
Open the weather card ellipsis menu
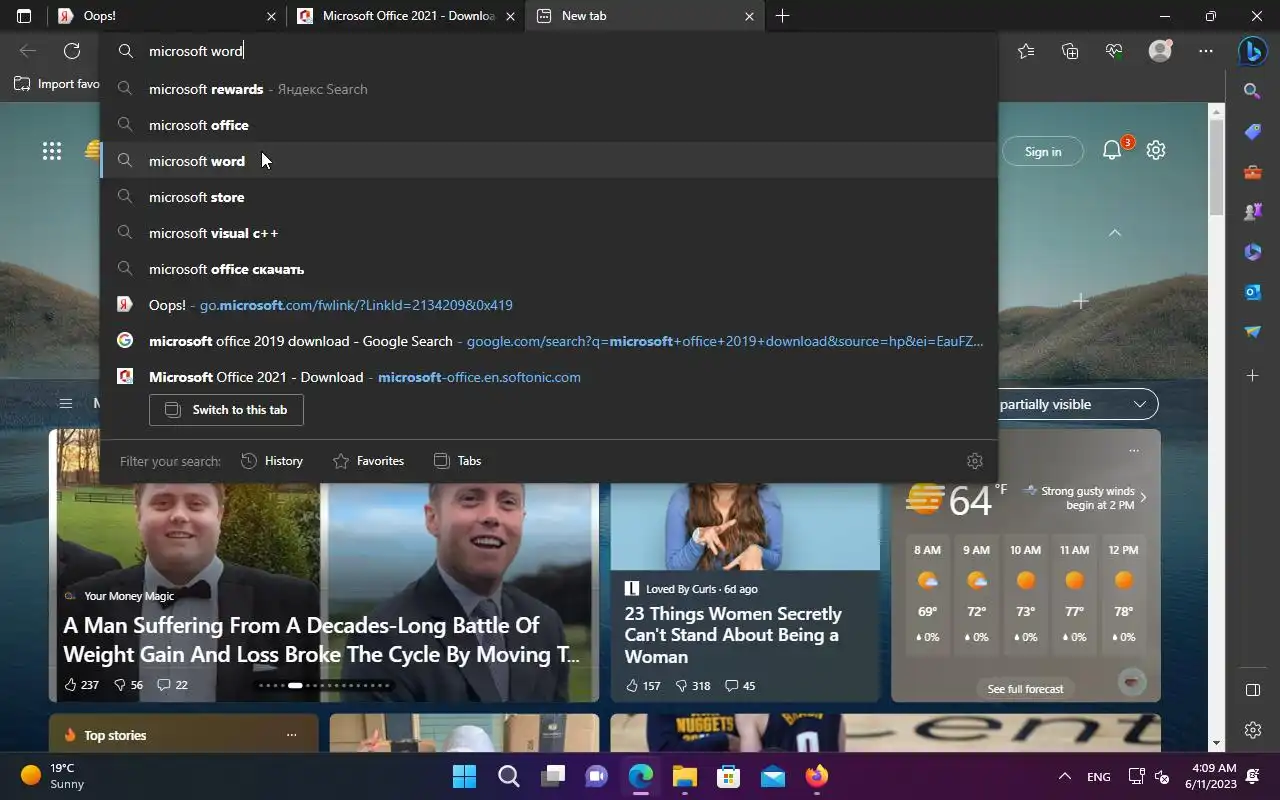(x=1134, y=451)
